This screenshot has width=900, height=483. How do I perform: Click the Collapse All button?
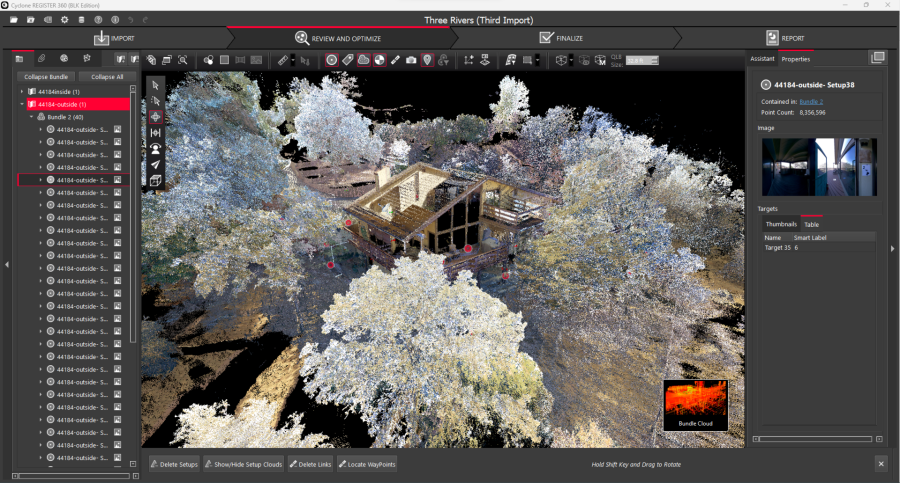click(x=106, y=76)
